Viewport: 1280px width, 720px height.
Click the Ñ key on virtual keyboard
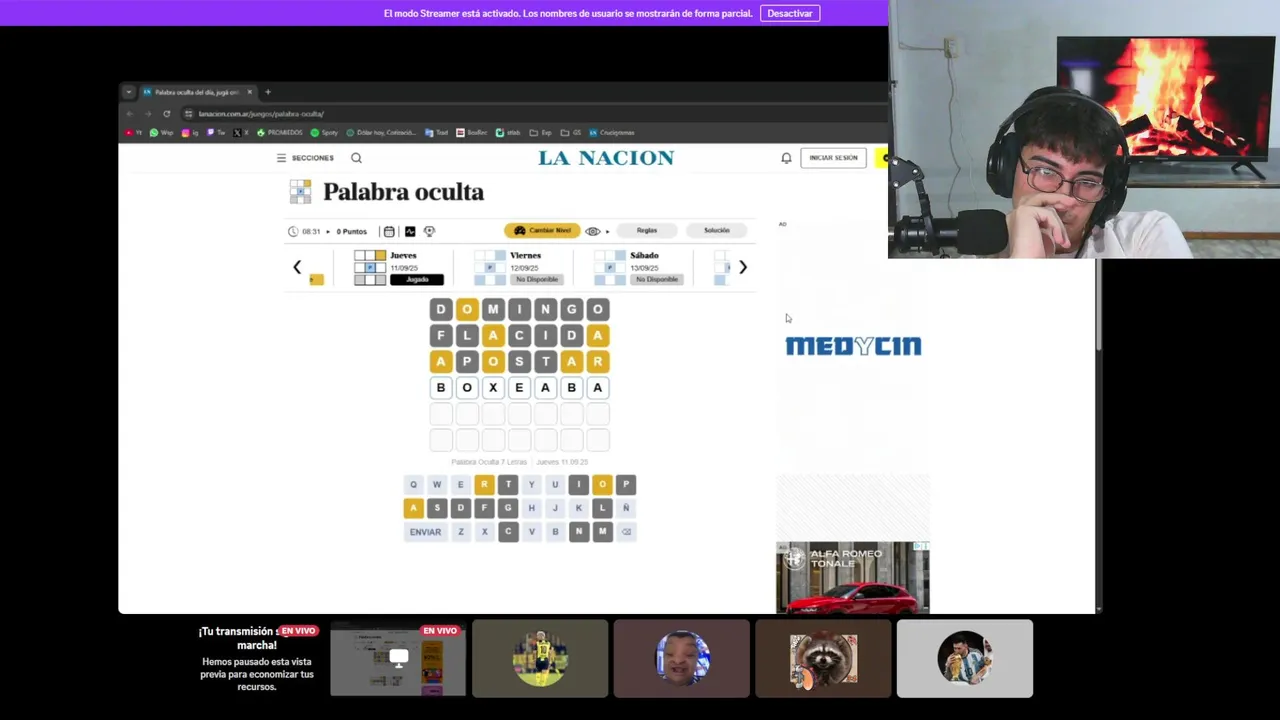pyautogui.click(x=626, y=508)
